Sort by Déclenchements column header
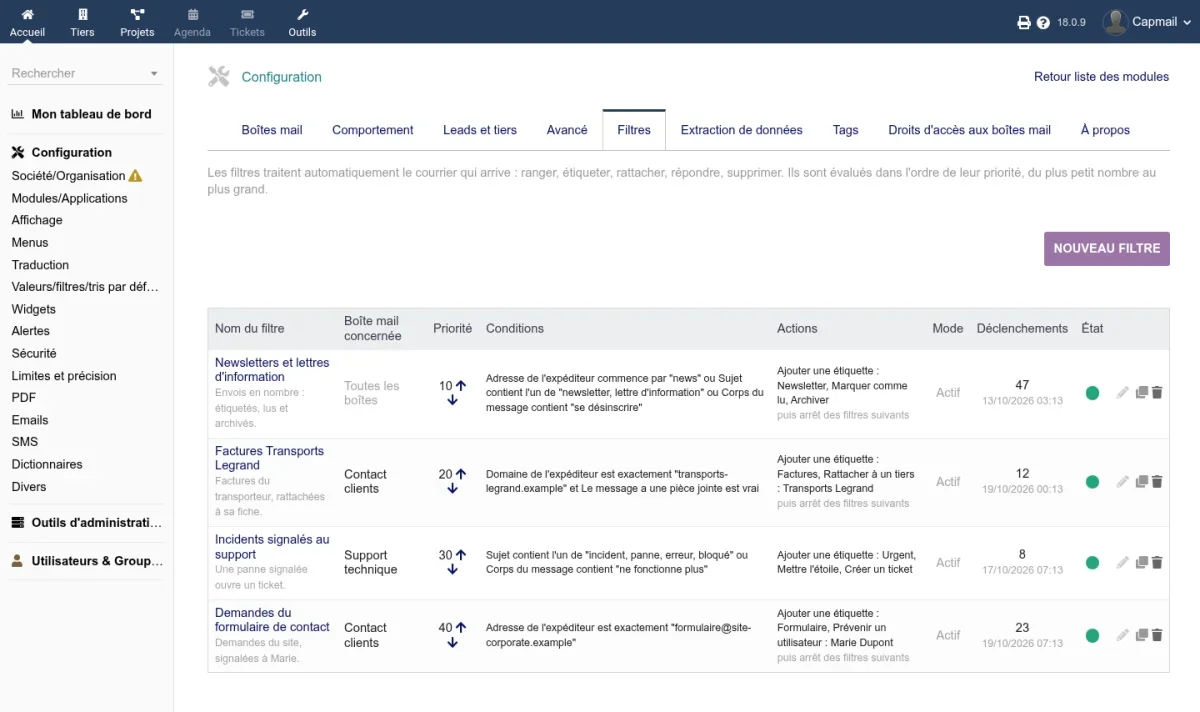 point(1022,328)
